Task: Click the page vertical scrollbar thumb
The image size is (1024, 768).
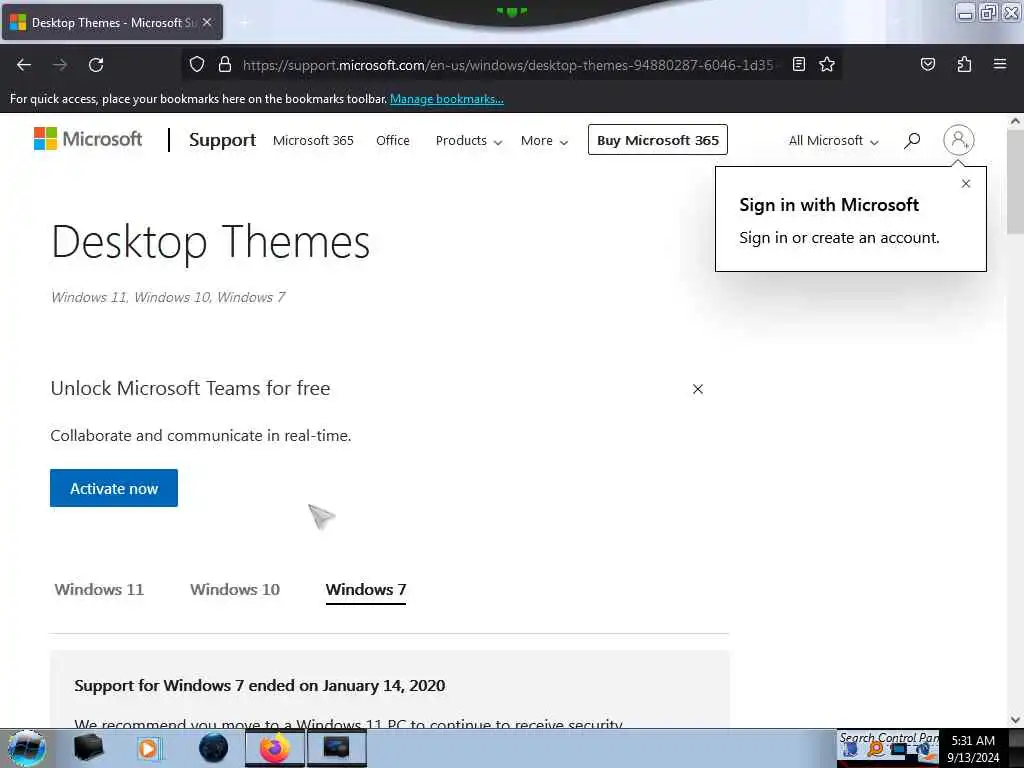Action: [x=1015, y=181]
